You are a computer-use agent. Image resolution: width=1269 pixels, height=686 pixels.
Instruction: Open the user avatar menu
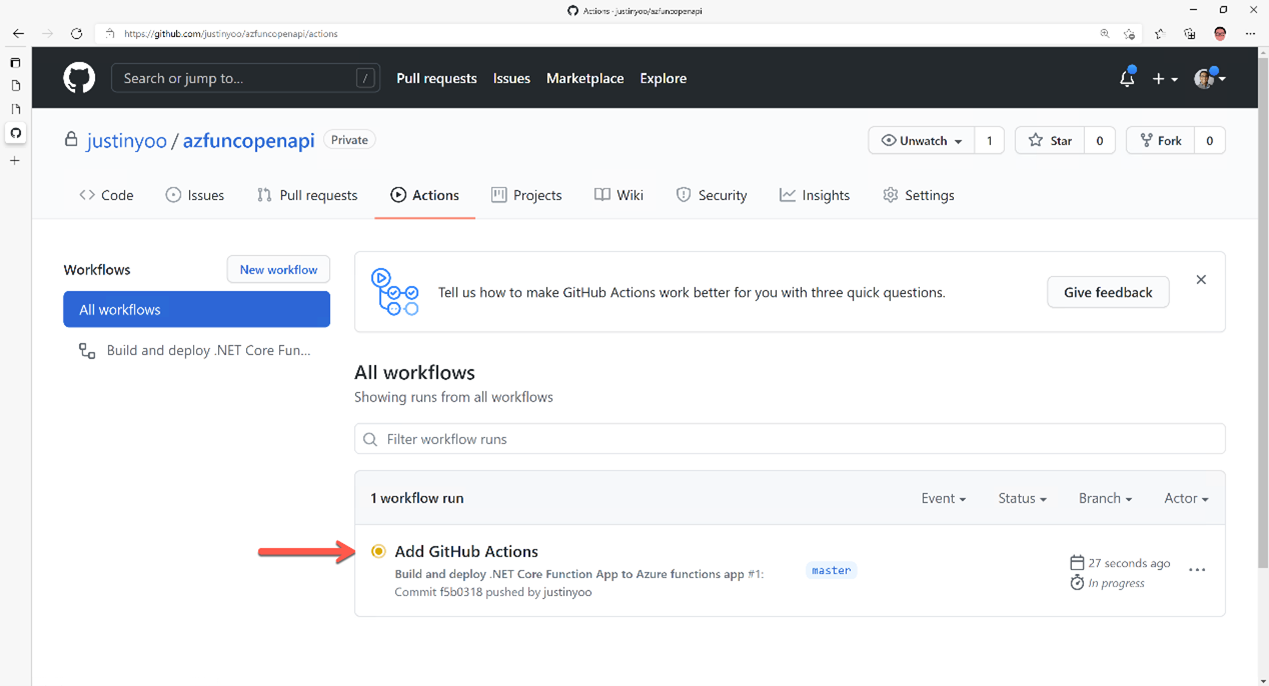[1209, 78]
